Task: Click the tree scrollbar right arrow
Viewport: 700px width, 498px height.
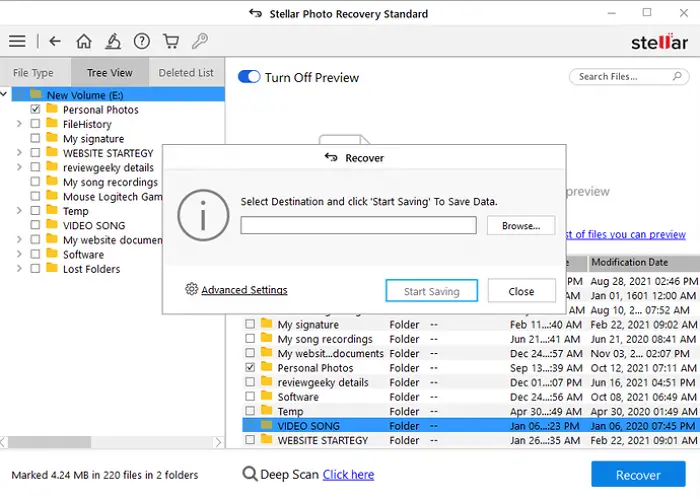Action: (218, 442)
